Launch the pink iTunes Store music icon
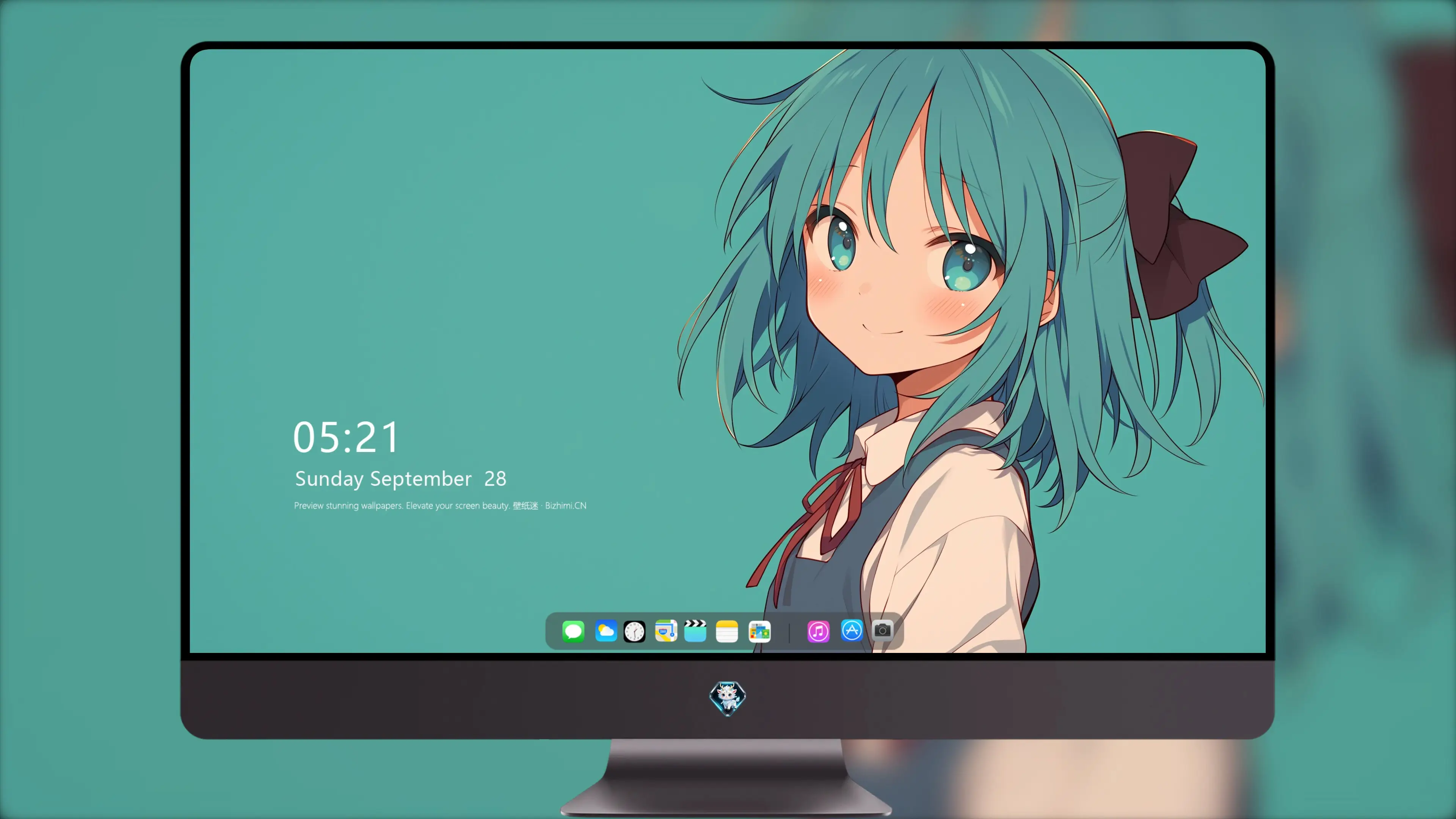The width and height of the screenshot is (1456, 819). pos(819,631)
